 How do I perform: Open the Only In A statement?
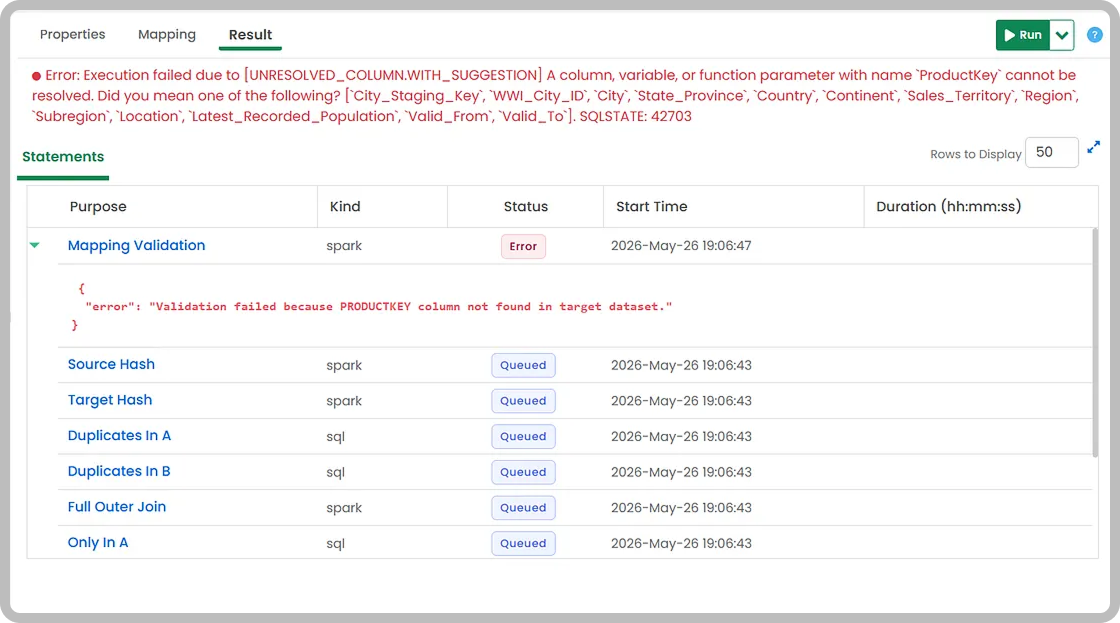click(x=98, y=543)
